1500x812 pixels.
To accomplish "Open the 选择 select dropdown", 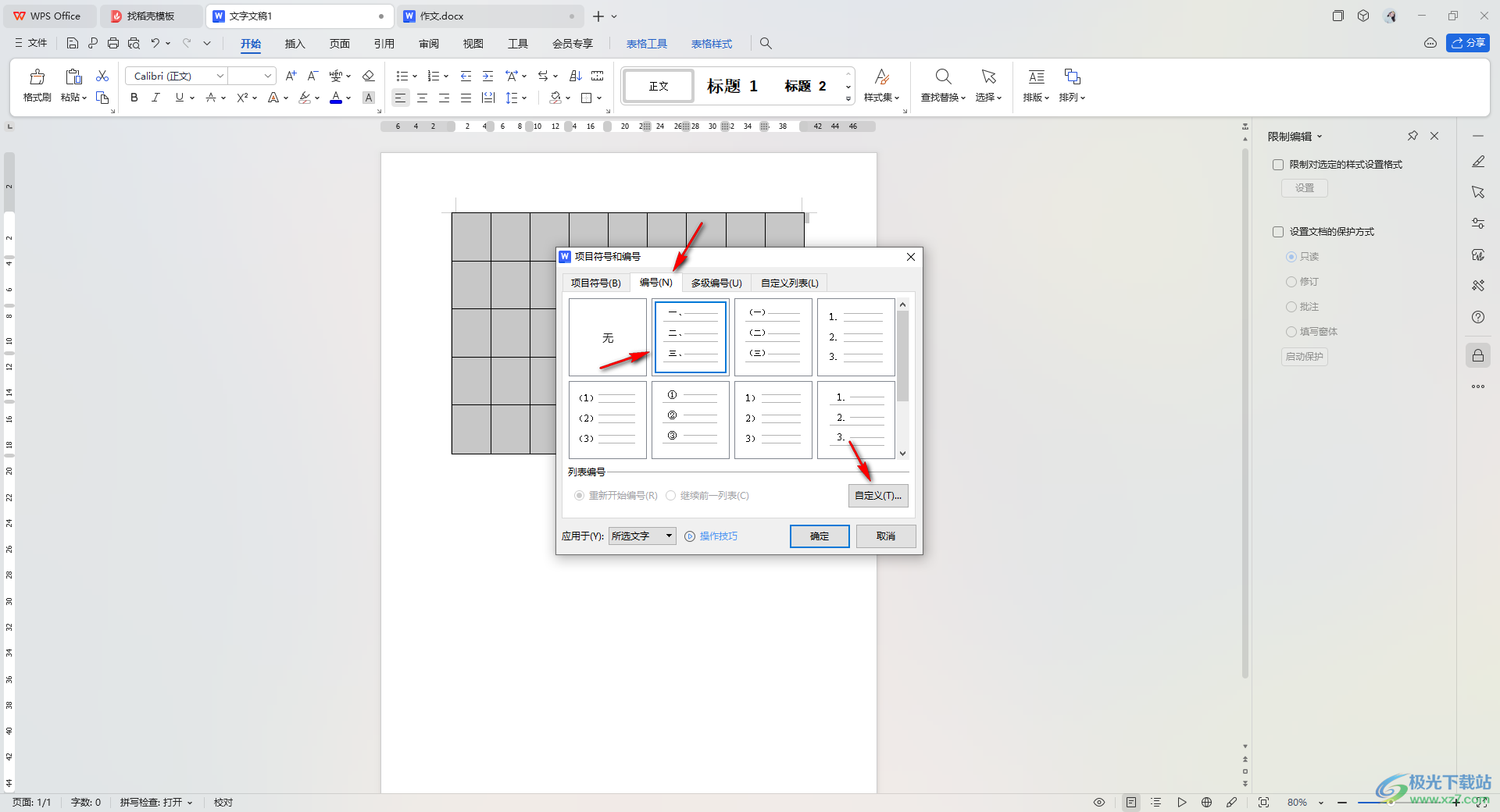I will pyautogui.click(x=988, y=98).
